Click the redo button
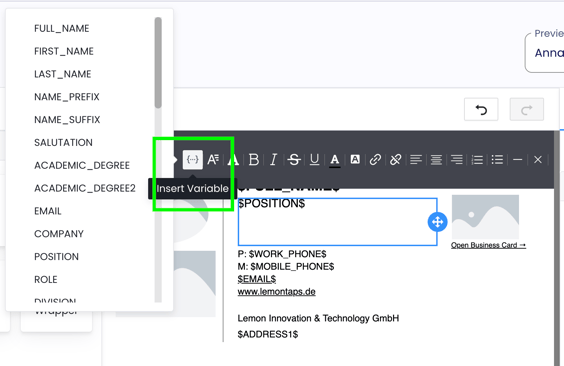564x366 pixels. click(x=527, y=109)
